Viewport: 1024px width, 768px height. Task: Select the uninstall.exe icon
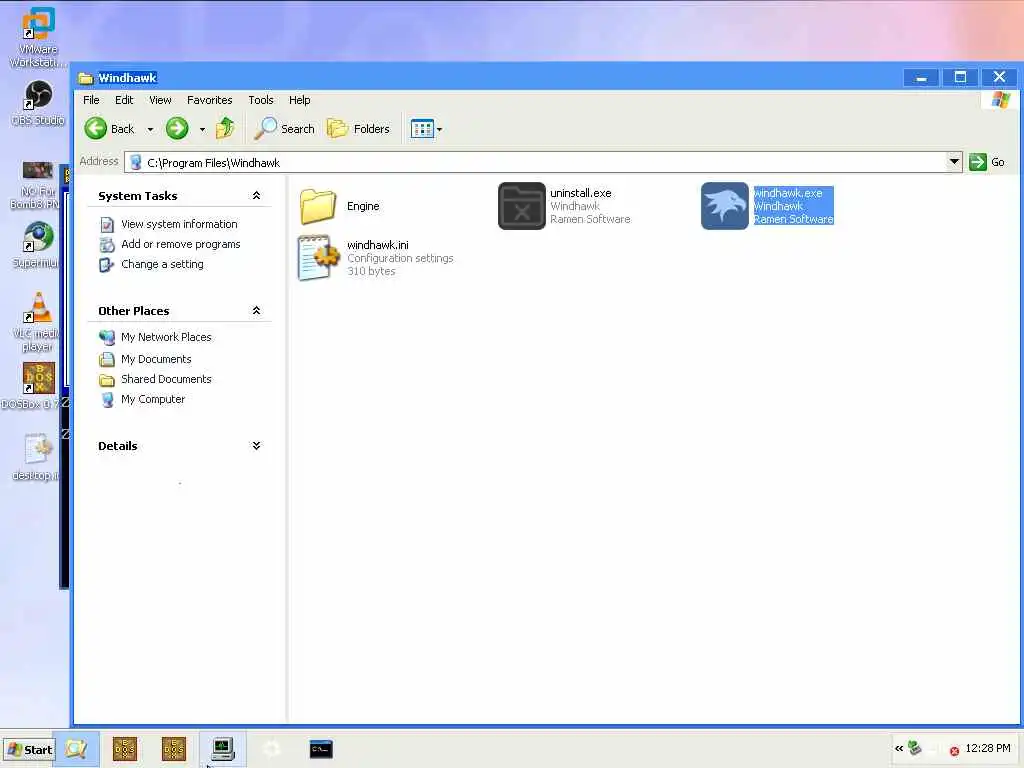click(521, 206)
